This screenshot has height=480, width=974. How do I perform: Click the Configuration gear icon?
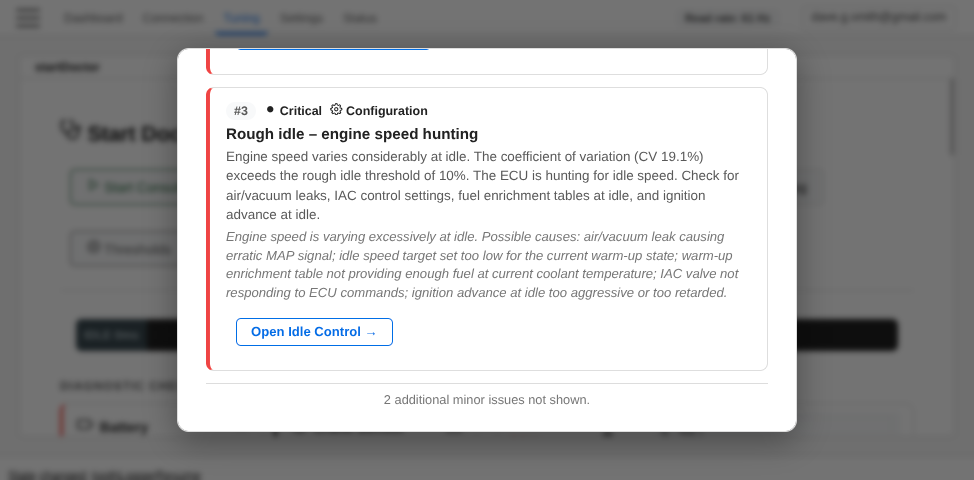tap(336, 110)
